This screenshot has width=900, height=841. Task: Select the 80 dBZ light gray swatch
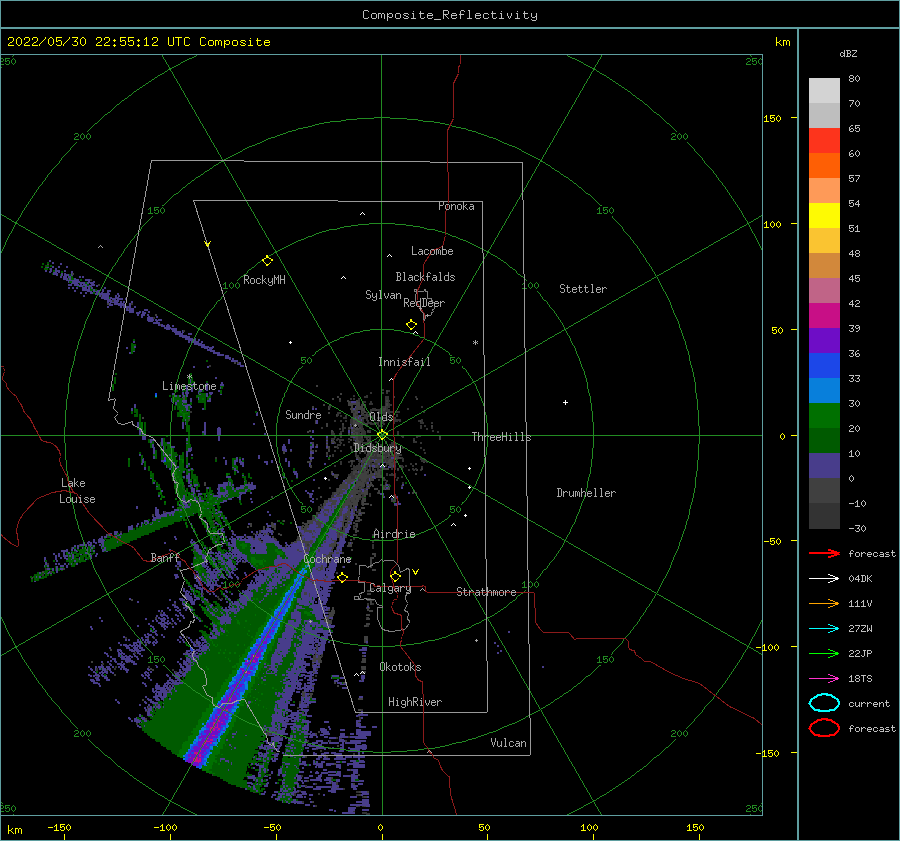824,90
